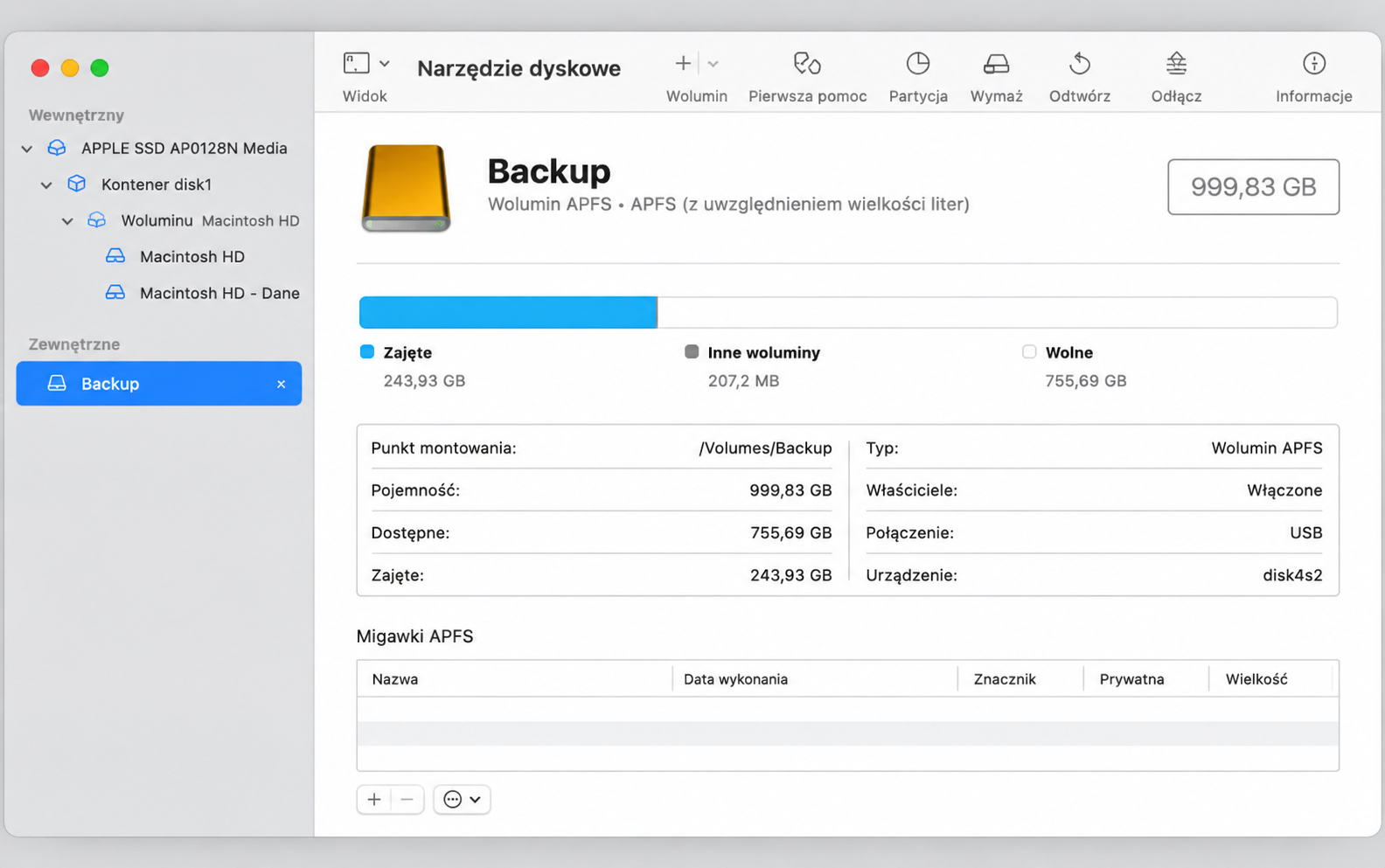Open the Widok sidebar view icon

[356, 63]
